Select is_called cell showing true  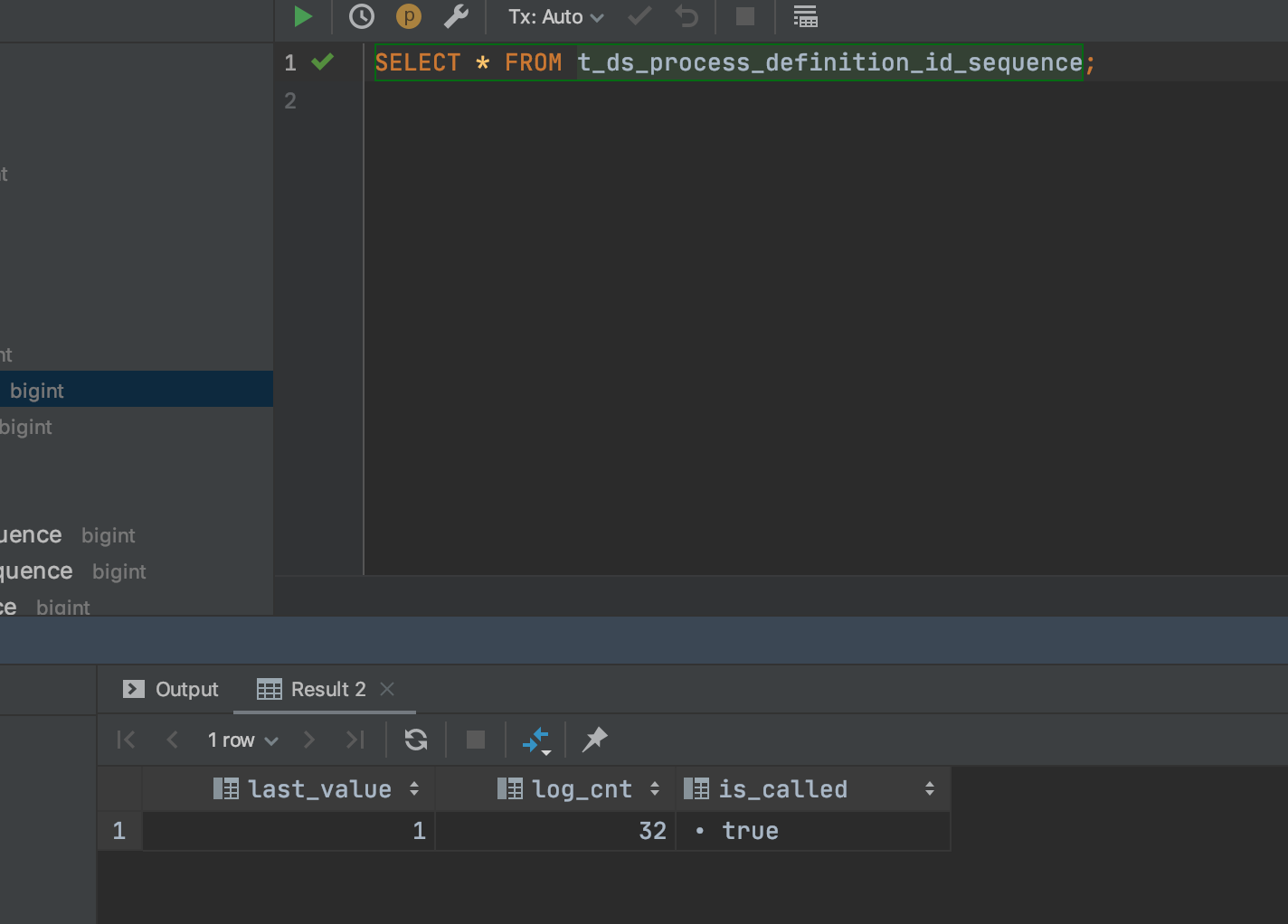click(x=813, y=831)
